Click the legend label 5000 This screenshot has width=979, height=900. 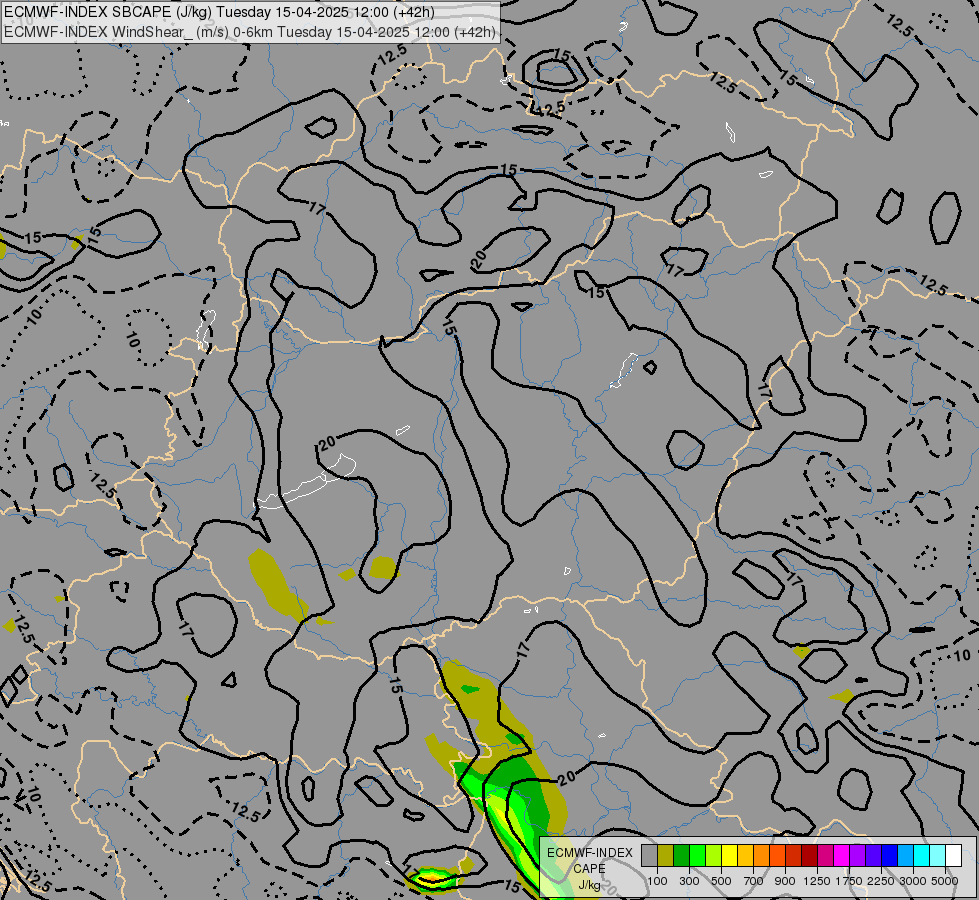click(x=945, y=881)
